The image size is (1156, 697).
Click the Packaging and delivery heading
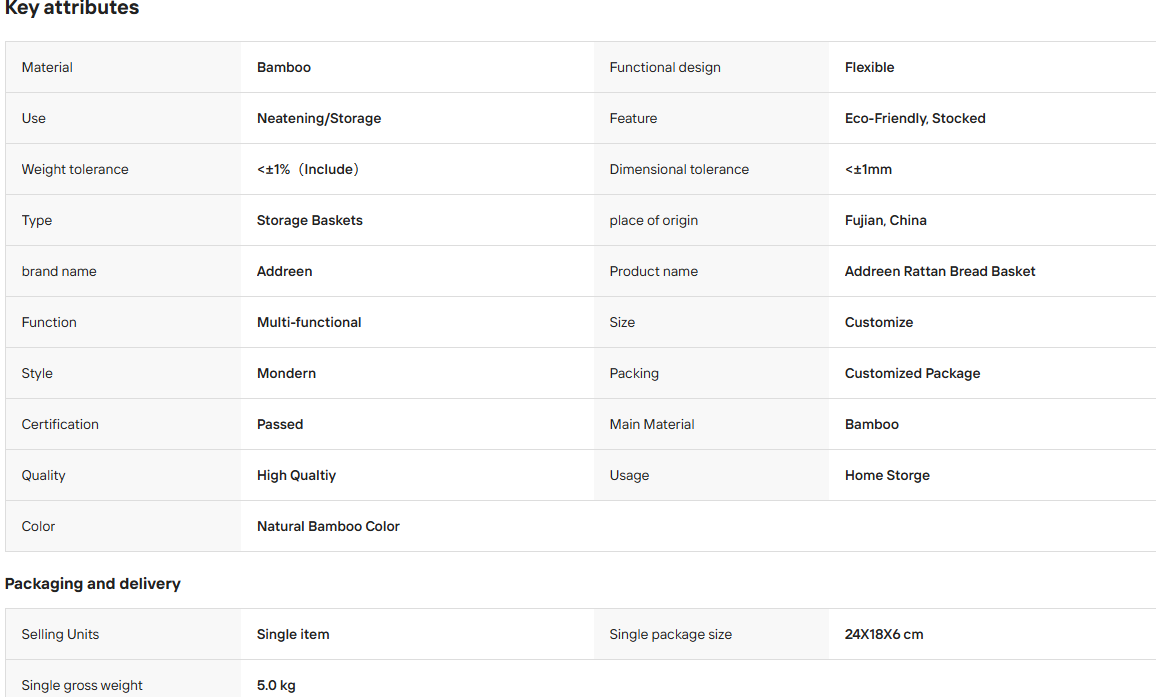[x=93, y=583]
